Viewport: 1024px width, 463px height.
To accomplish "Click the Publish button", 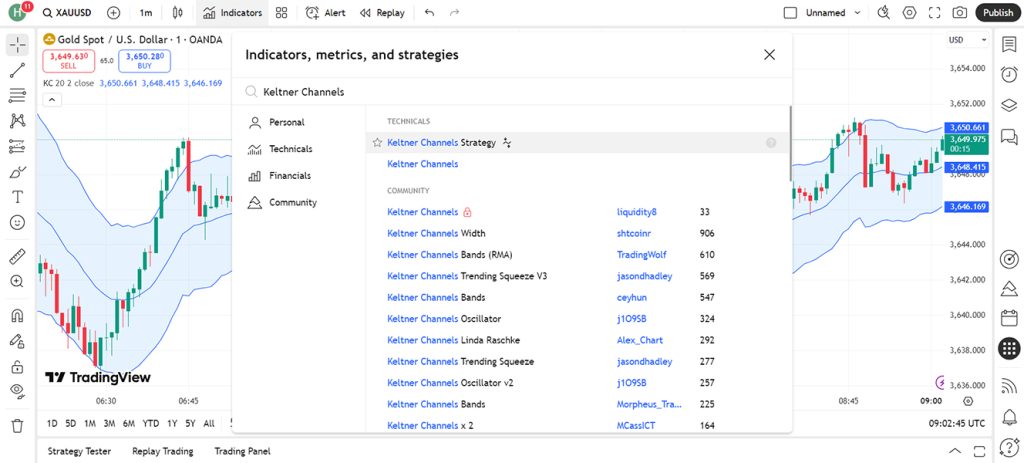I will pos(998,12).
